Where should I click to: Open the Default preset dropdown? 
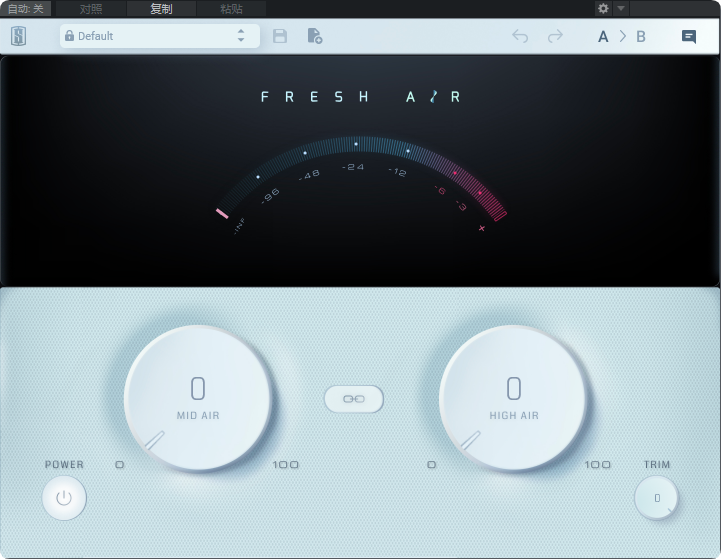coord(160,36)
